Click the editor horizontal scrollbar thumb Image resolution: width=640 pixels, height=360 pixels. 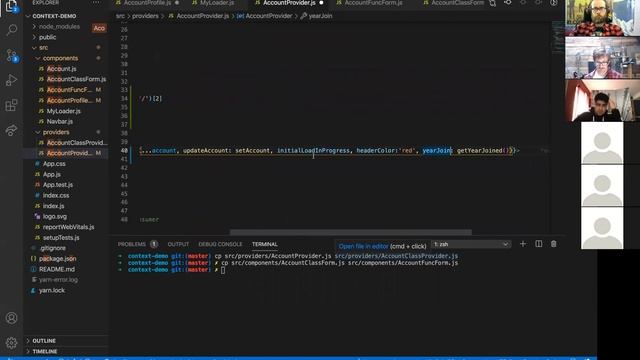coord(351,232)
